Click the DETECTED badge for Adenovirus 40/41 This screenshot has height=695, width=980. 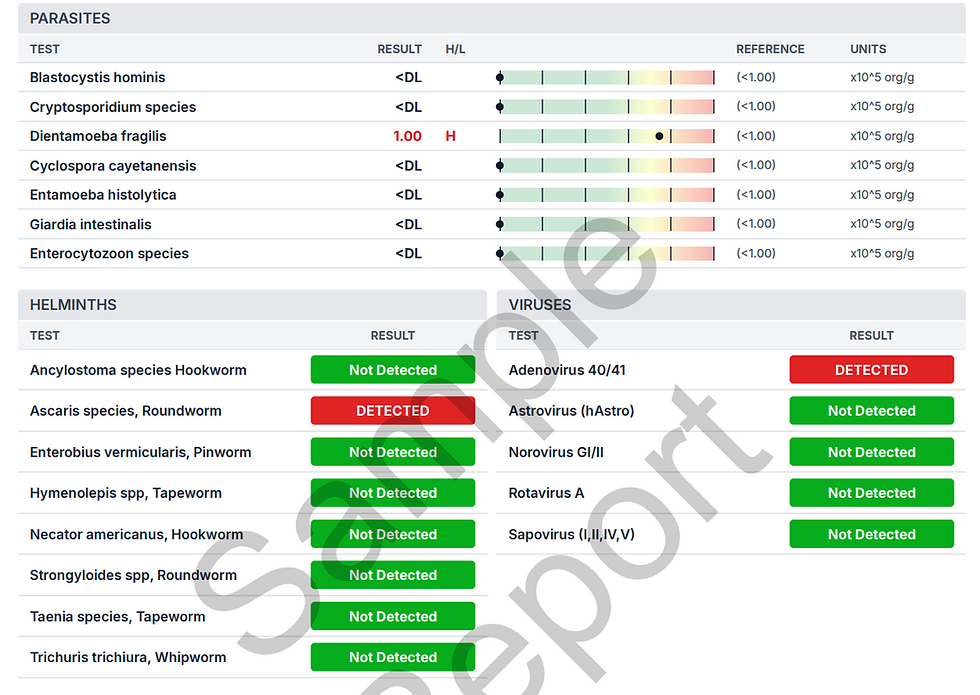[x=872, y=370]
